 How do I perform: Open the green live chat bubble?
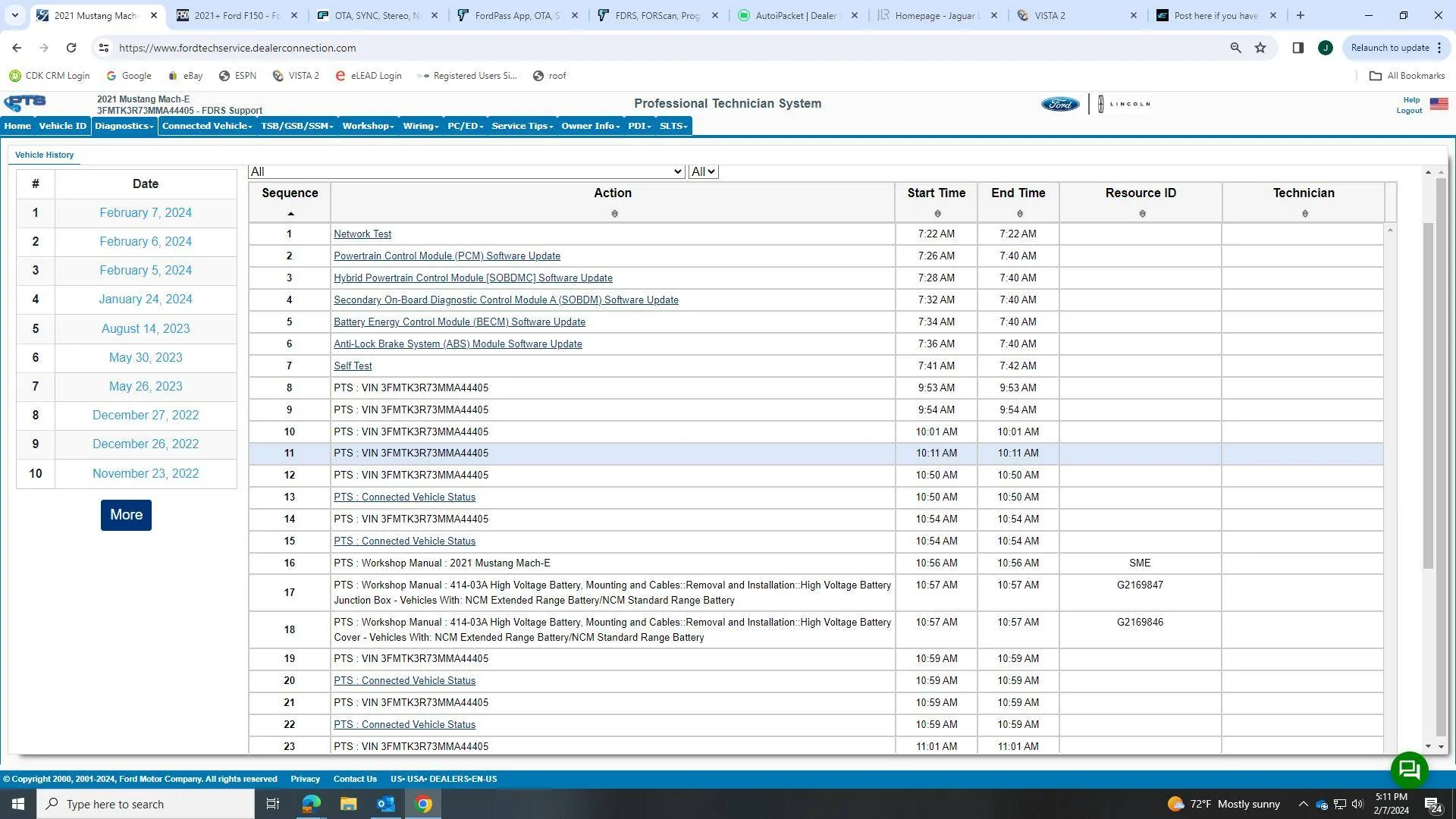[x=1409, y=770]
